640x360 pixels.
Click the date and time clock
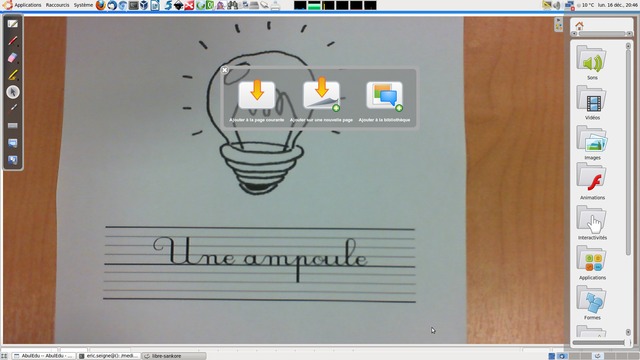tap(618, 5)
